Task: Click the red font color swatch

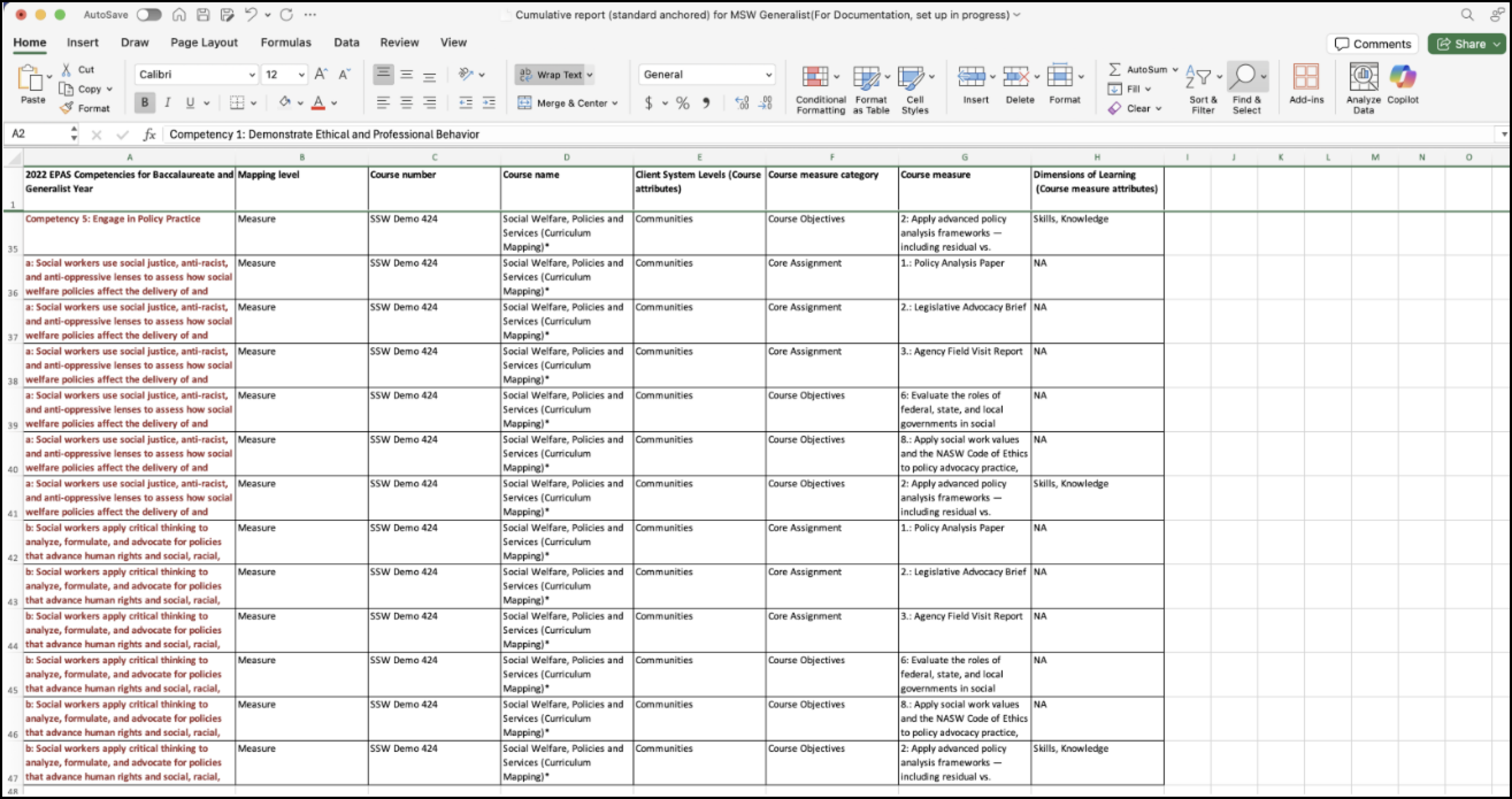Action: 318,103
